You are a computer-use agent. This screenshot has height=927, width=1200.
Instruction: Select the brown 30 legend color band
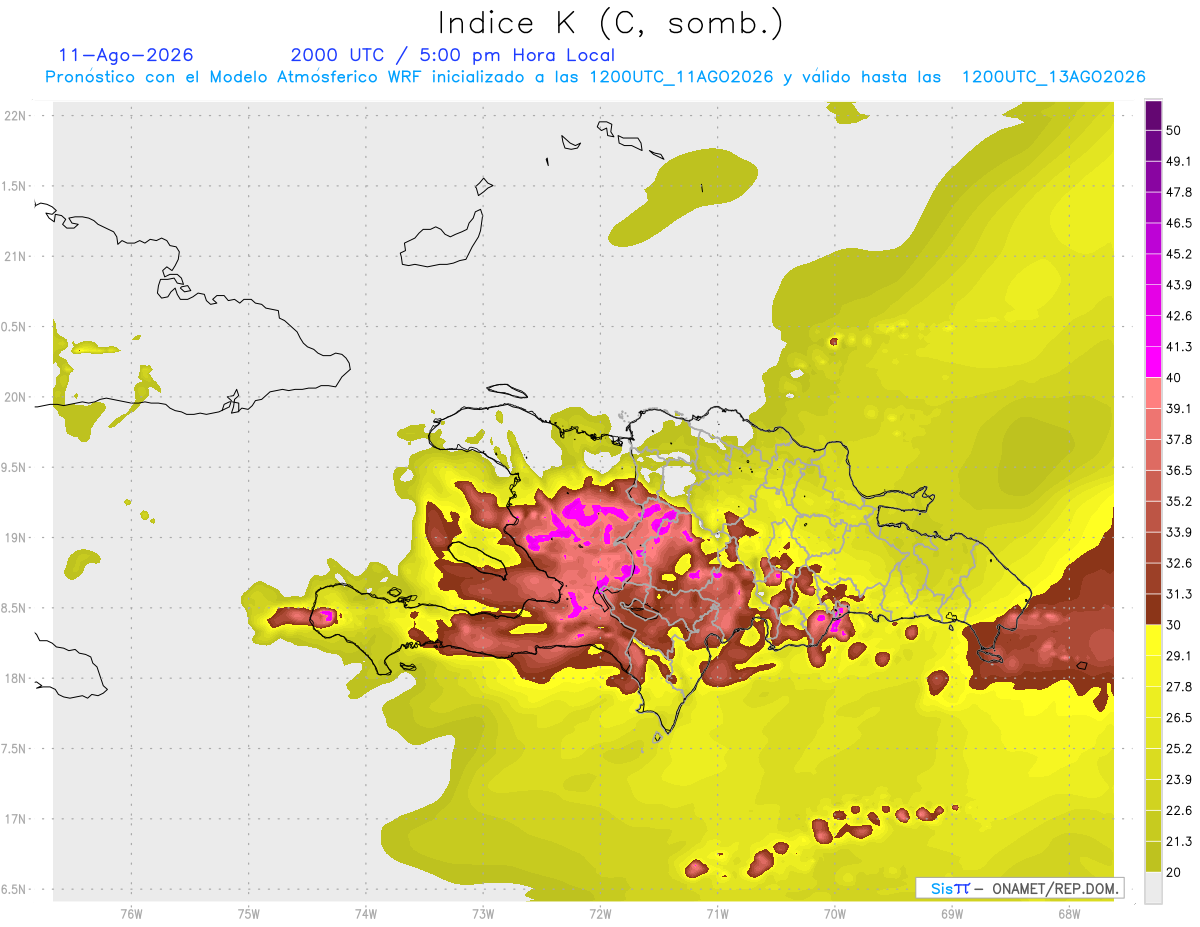coord(1153,609)
